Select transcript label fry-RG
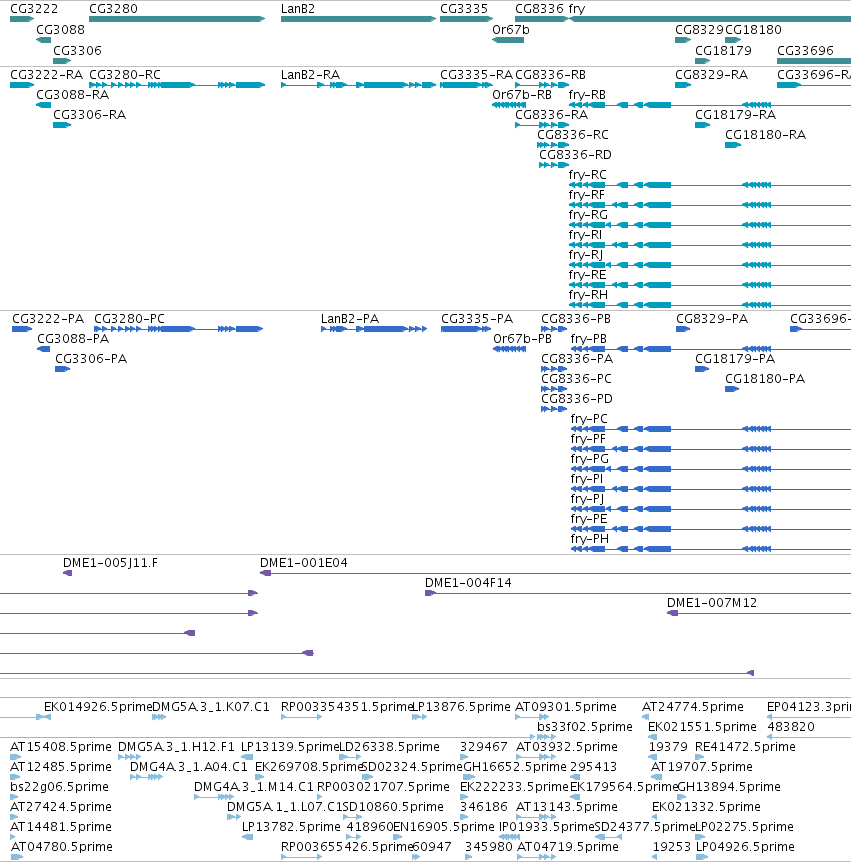The height and width of the screenshot is (862, 851). 588,214
